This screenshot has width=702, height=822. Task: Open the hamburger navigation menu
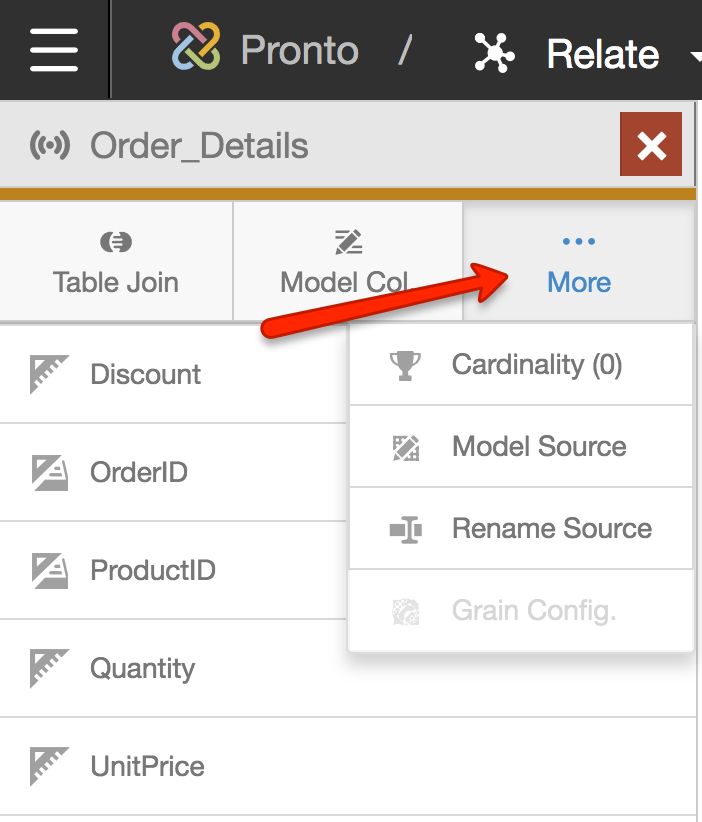(x=54, y=50)
